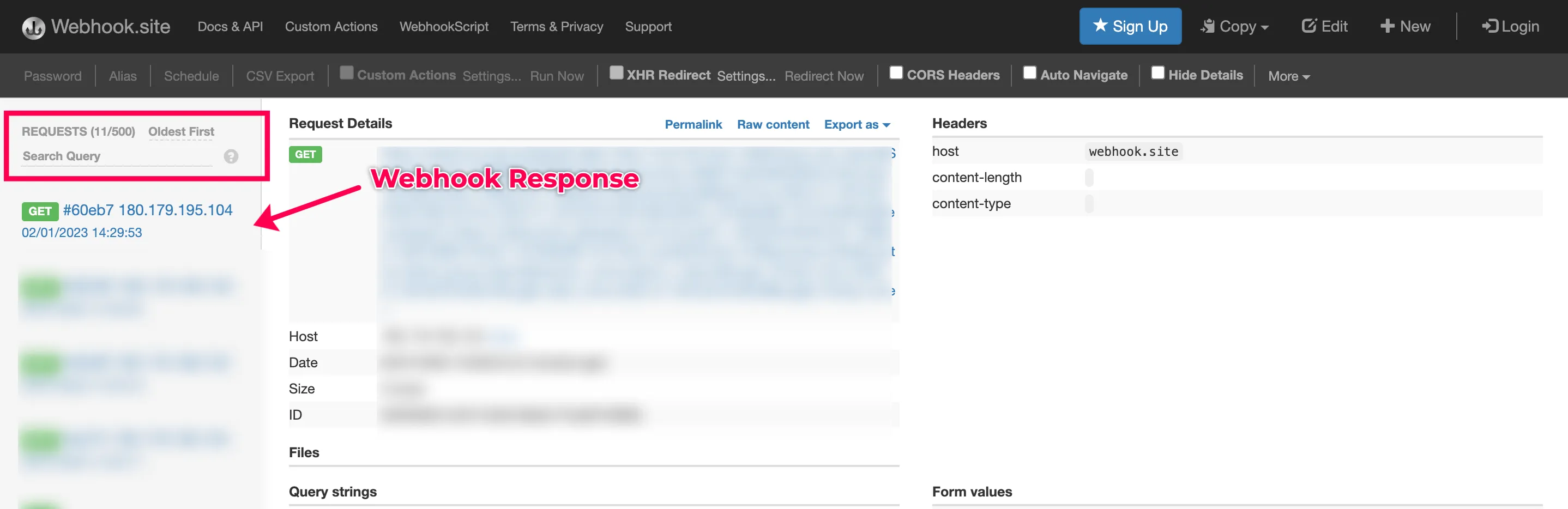Open WebhookScript nav item
Viewport: 1568px width, 509px height.
click(x=444, y=26)
